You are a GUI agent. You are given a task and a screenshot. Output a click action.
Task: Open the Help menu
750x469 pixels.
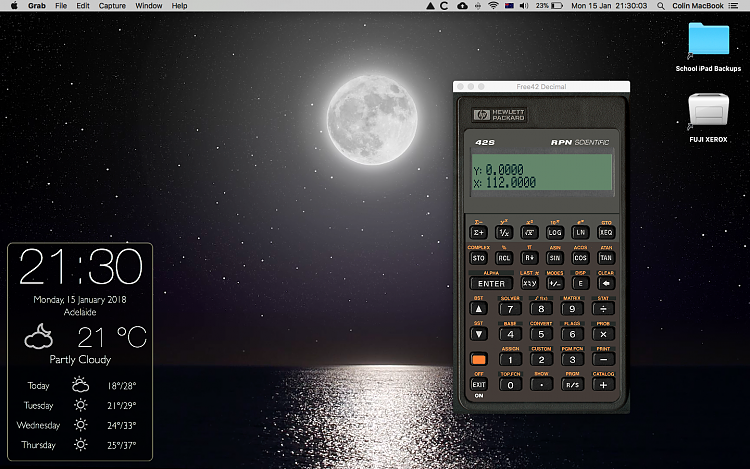point(179,6)
